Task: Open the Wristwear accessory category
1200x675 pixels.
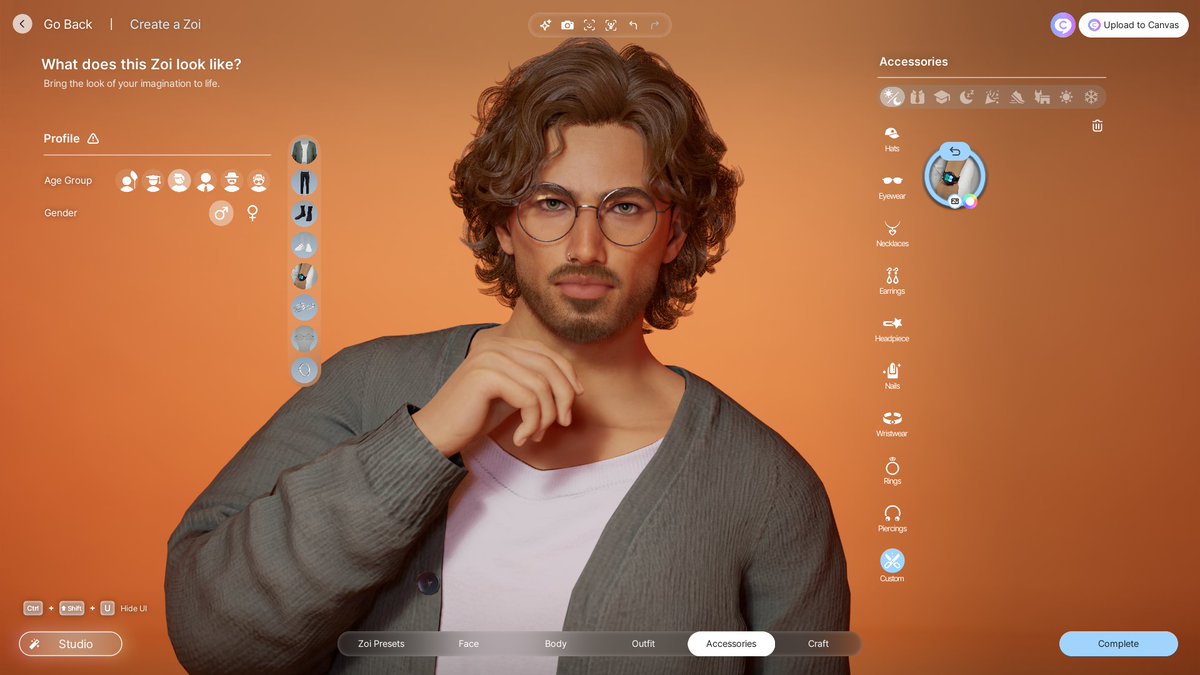Action: (x=892, y=424)
